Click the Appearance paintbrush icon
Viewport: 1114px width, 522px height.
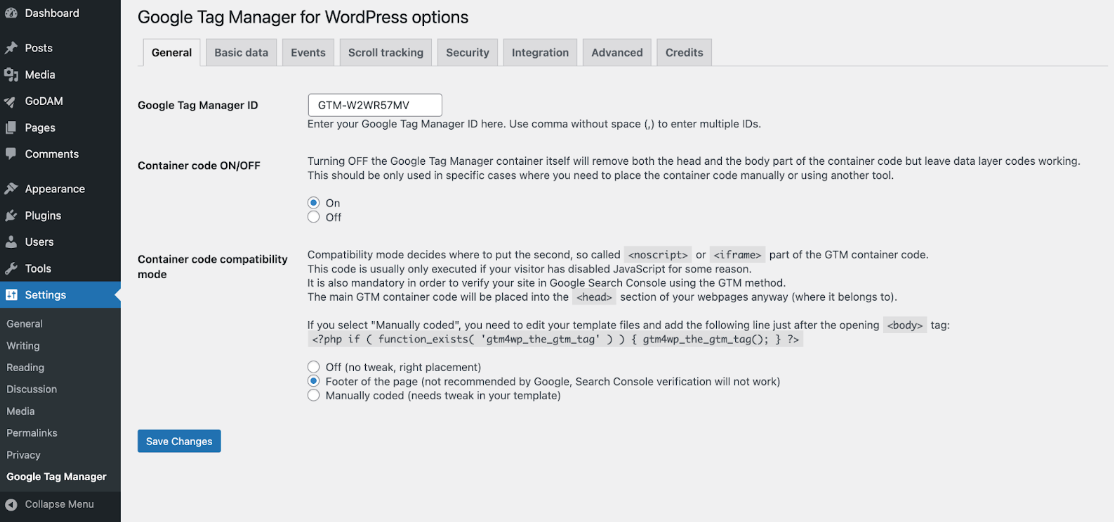click(11, 189)
